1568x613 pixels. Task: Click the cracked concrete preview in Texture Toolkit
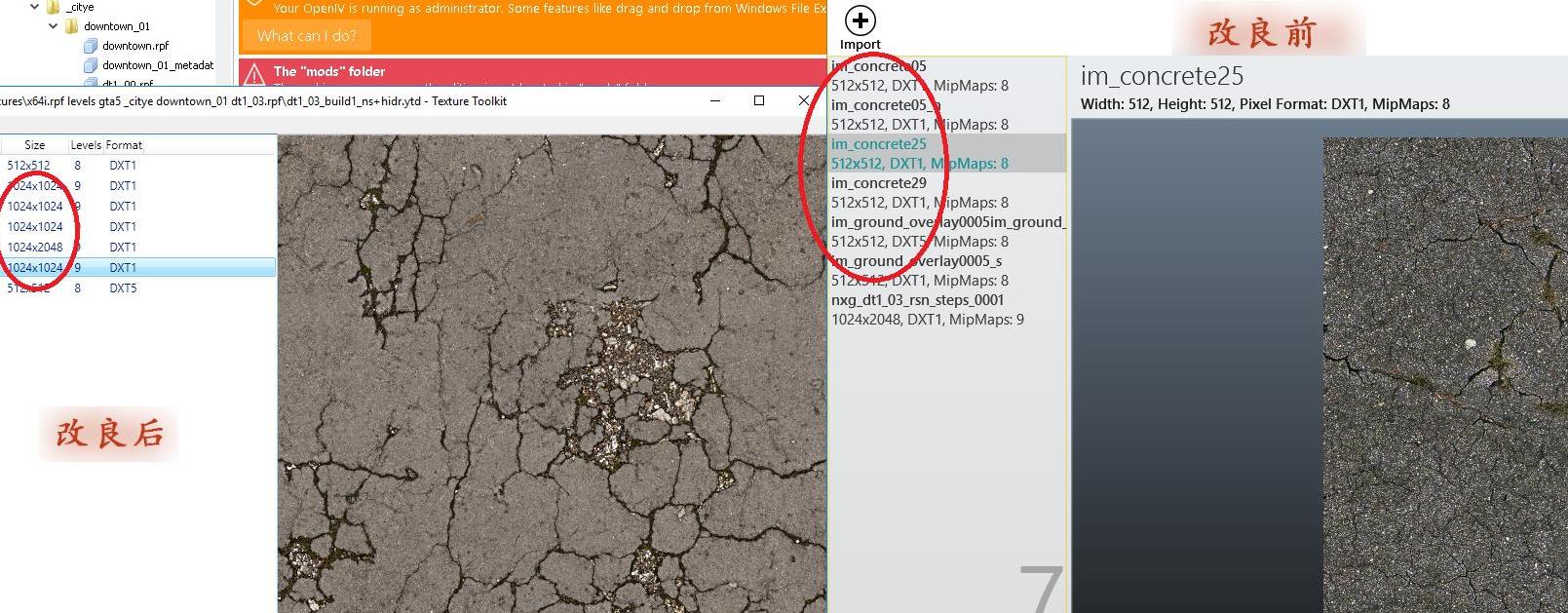[x=552, y=374]
